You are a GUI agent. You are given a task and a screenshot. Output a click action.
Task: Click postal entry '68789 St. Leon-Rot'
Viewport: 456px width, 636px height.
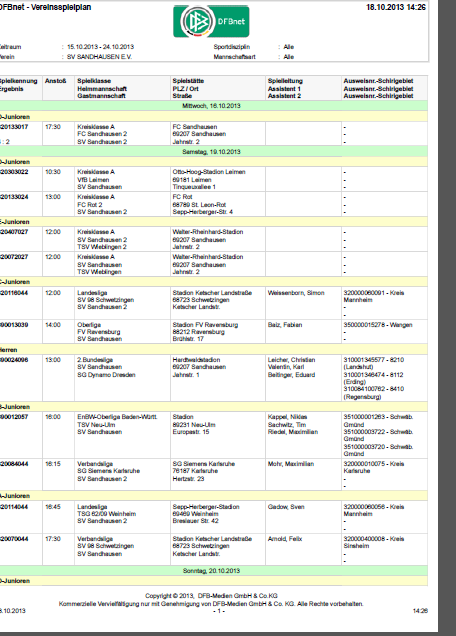pos(199,204)
